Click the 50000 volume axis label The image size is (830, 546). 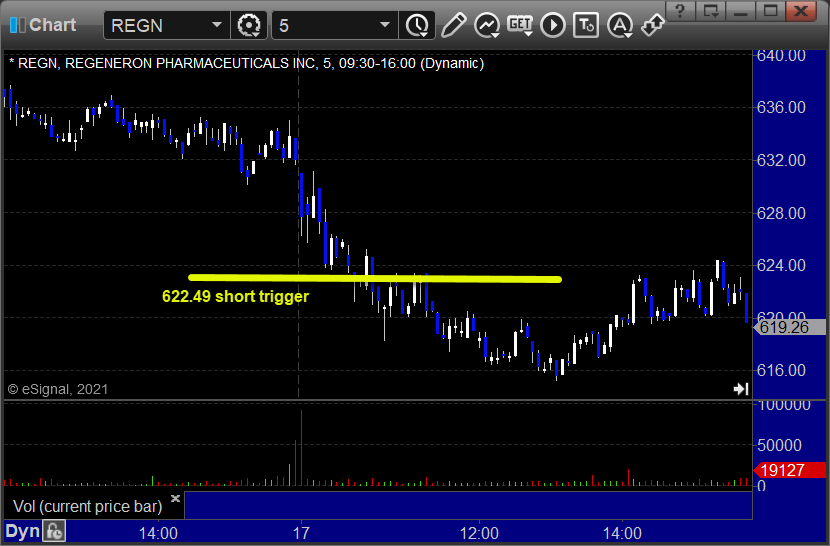pos(779,445)
